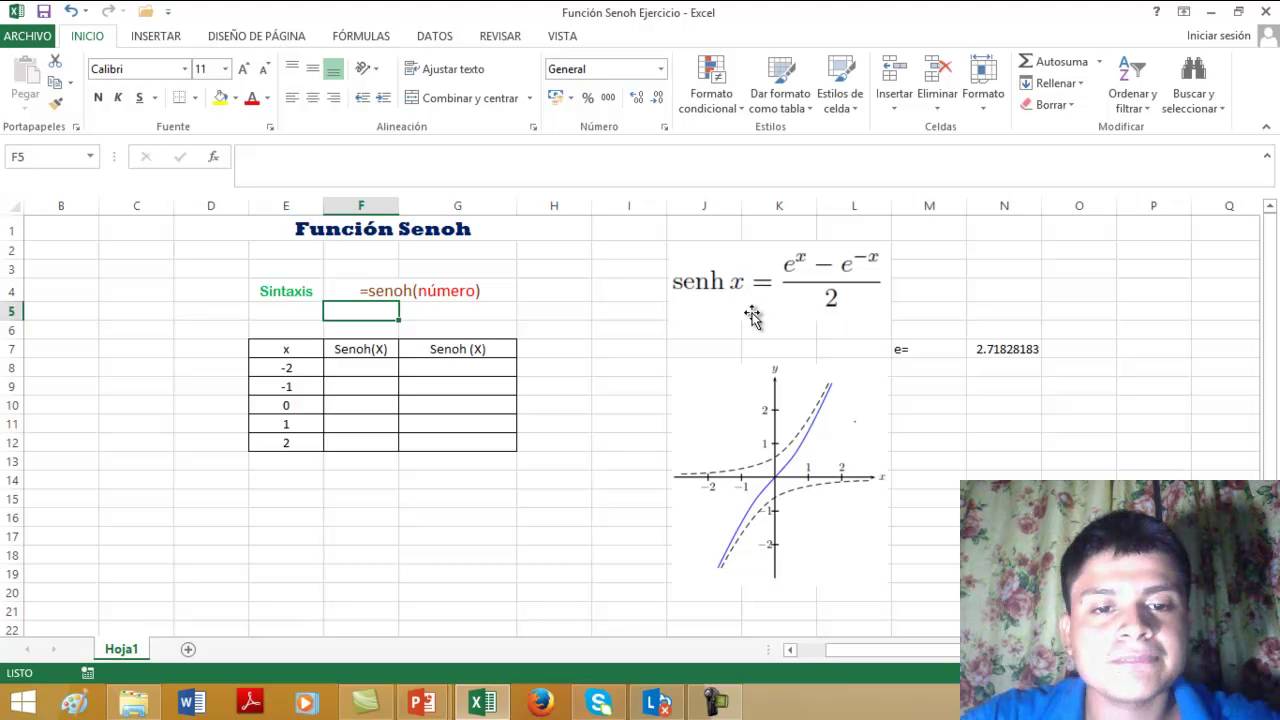This screenshot has height=720, width=1280.
Task: Expand the formula bar chevron
Action: (1267, 156)
